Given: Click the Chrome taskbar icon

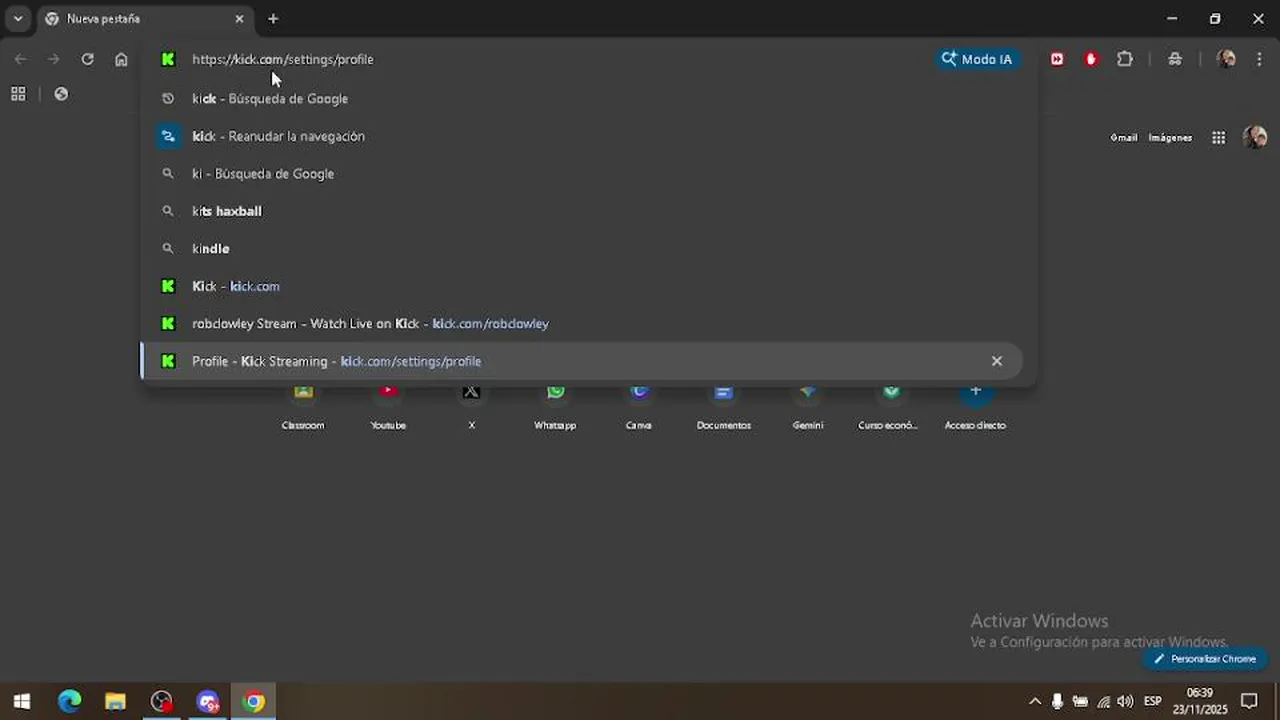Looking at the screenshot, I should coord(254,702).
